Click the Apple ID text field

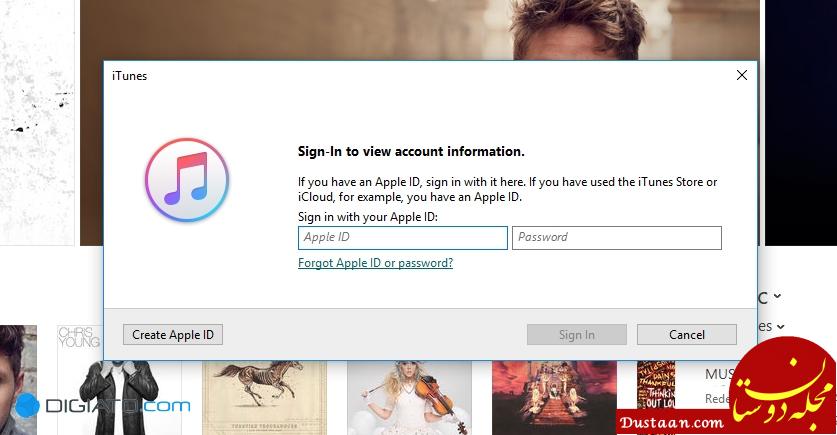coord(402,238)
